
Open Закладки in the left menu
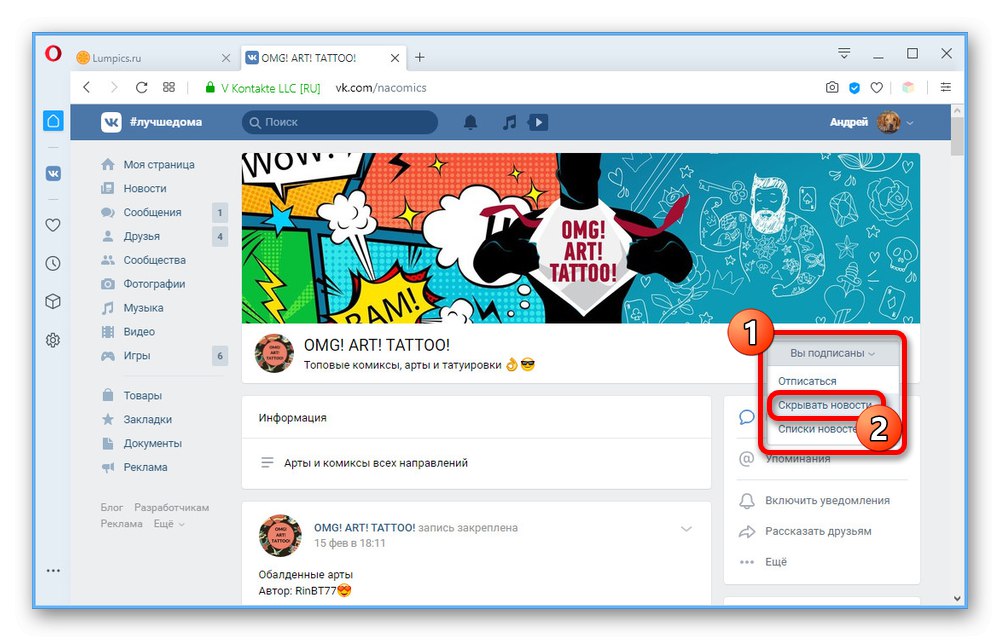tap(147, 420)
